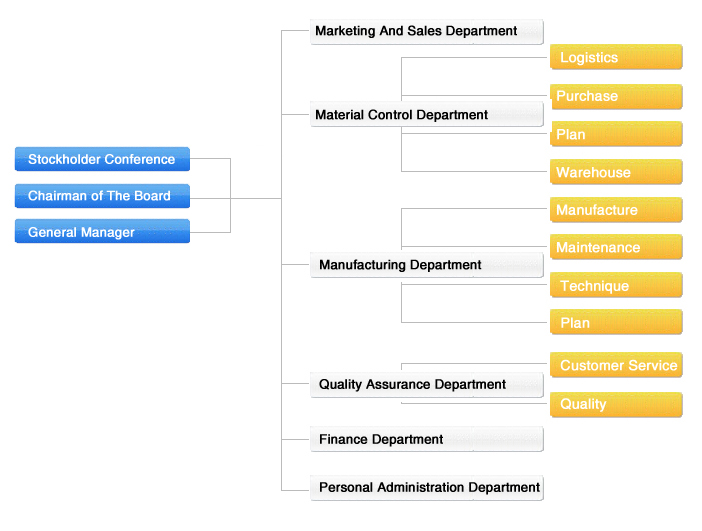The image size is (702, 531).
Task: Click the Manufacture orange box
Action: (x=616, y=210)
